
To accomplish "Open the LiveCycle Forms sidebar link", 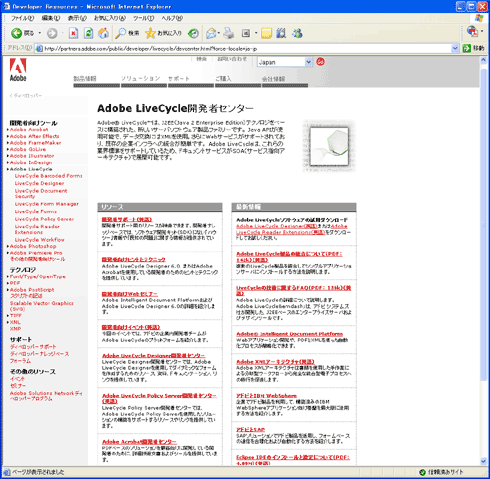I will click(x=36, y=212).
